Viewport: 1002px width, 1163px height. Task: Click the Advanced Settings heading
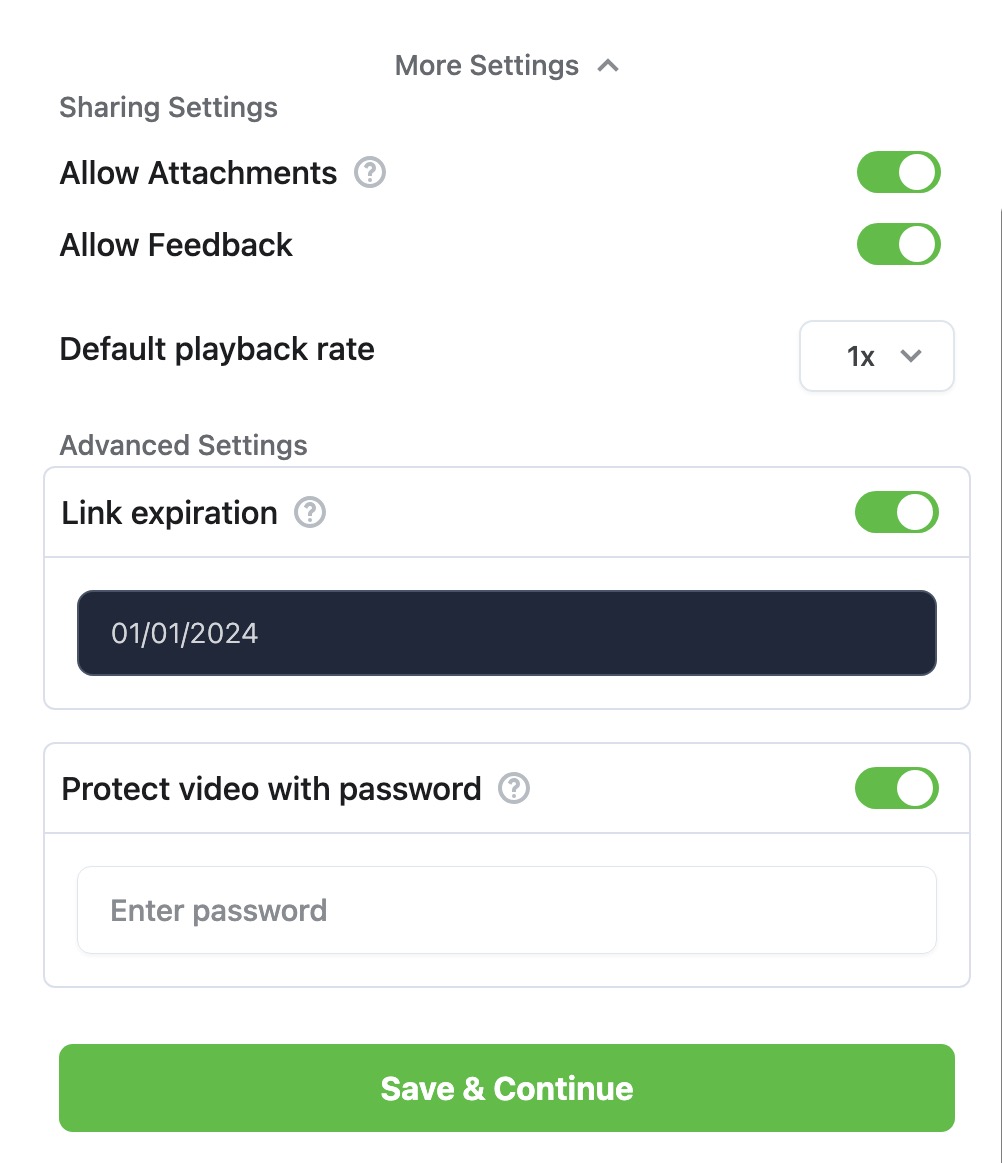(x=183, y=446)
